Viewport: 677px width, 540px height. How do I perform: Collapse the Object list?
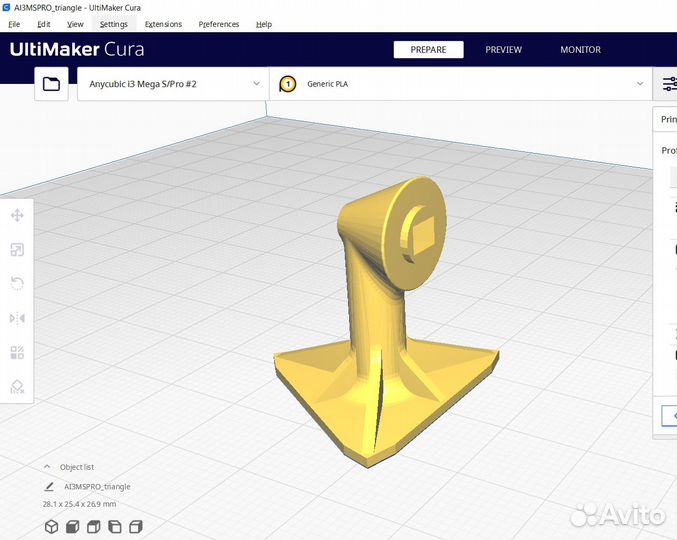(x=47, y=467)
